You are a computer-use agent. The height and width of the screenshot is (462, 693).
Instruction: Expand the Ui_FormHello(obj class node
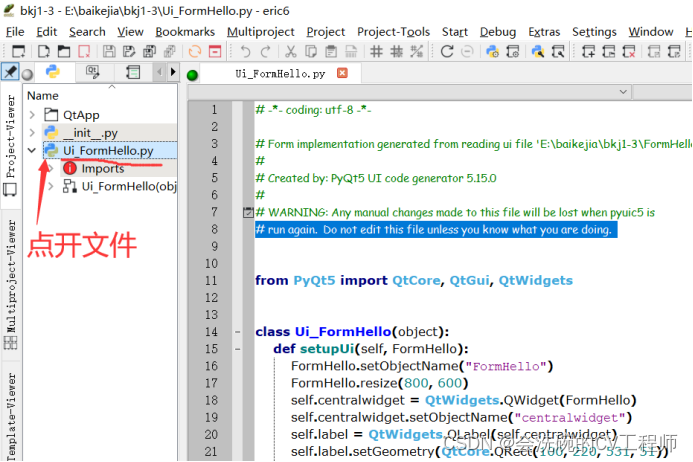point(50,187)
